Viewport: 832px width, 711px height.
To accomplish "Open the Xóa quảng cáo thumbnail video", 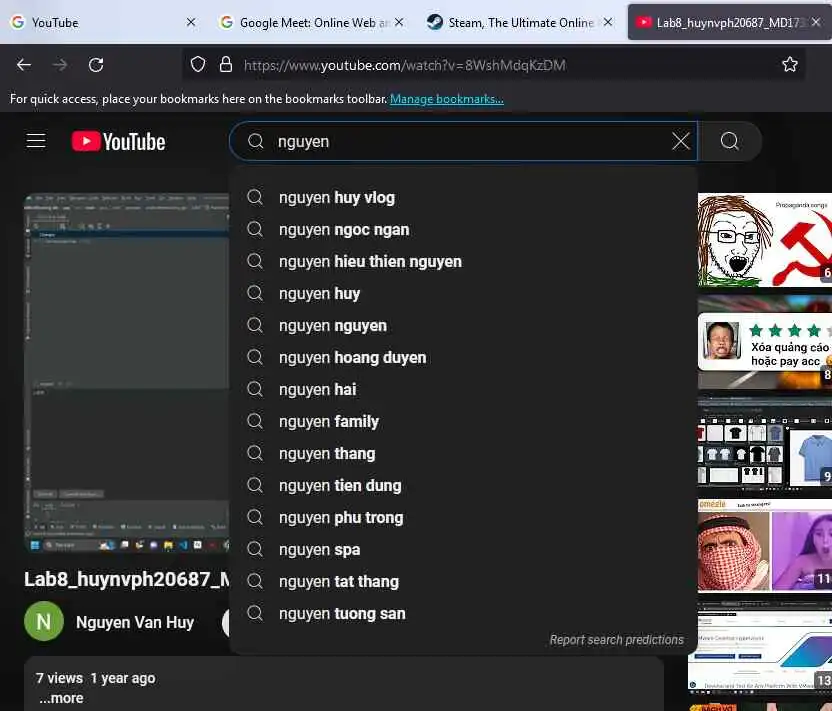I will coord(765,343).
